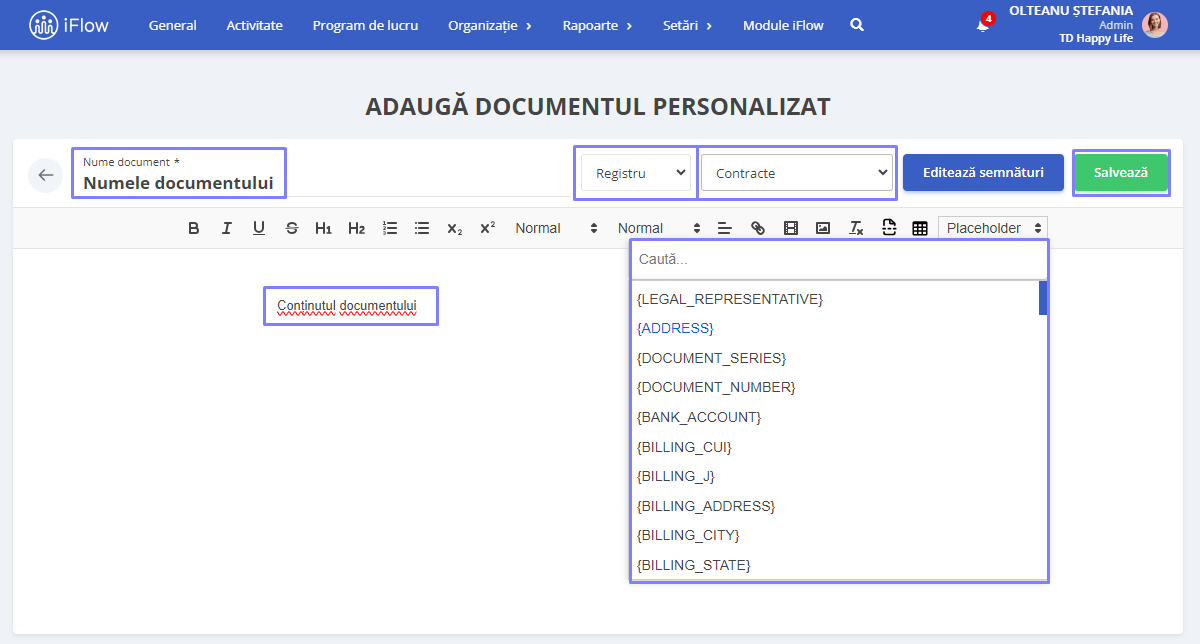
Task: Insert a numbered list
Action: tap(390, 228)
